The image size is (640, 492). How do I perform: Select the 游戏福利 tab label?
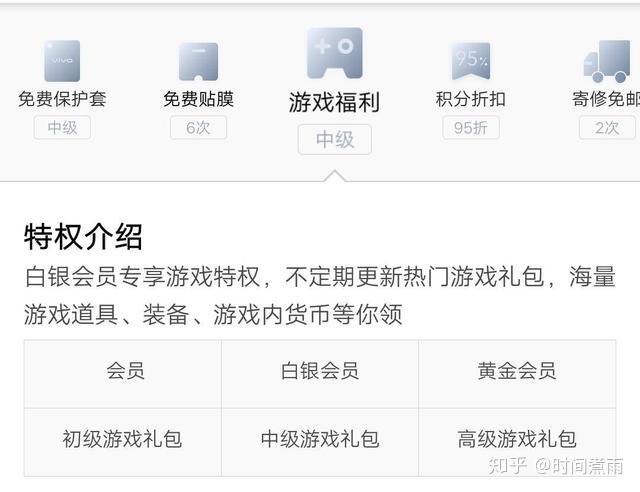[334, 102]
